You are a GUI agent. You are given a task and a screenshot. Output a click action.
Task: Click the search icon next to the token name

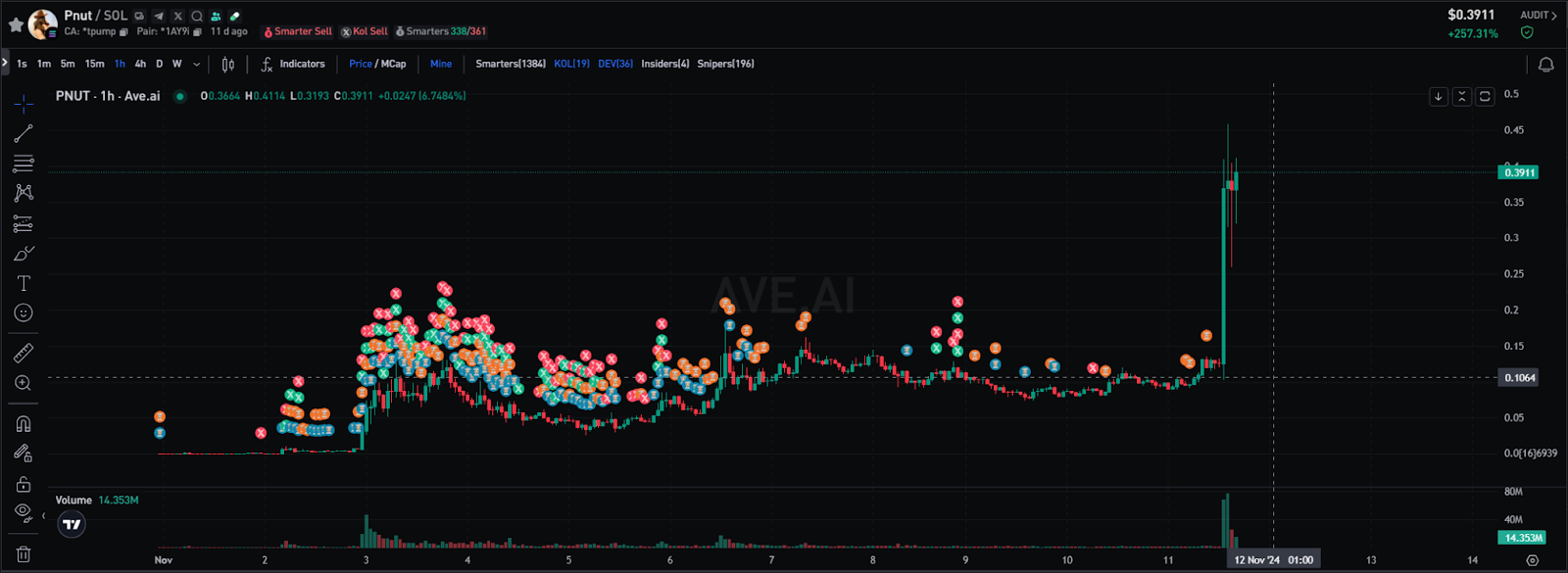[x=197, y=16]
